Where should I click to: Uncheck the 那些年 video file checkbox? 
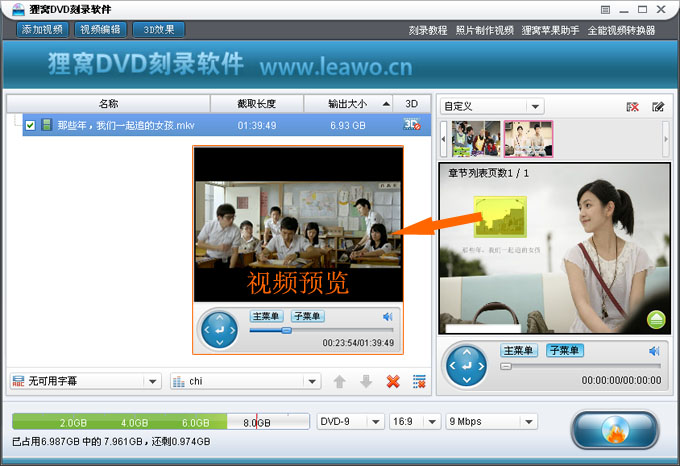click(x=30, y=125)
